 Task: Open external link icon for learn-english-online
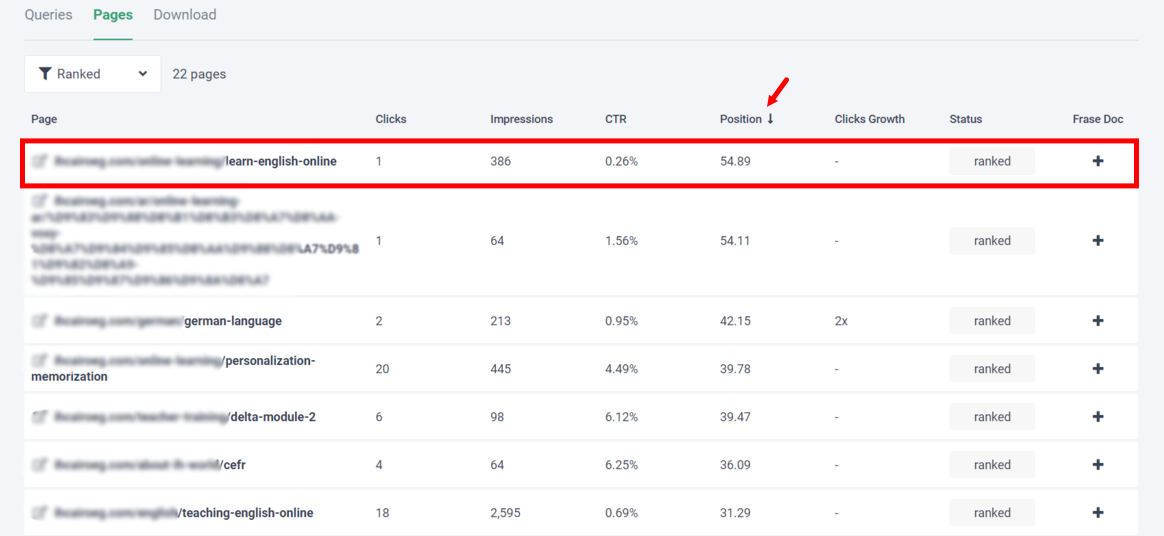pos(39,161)
